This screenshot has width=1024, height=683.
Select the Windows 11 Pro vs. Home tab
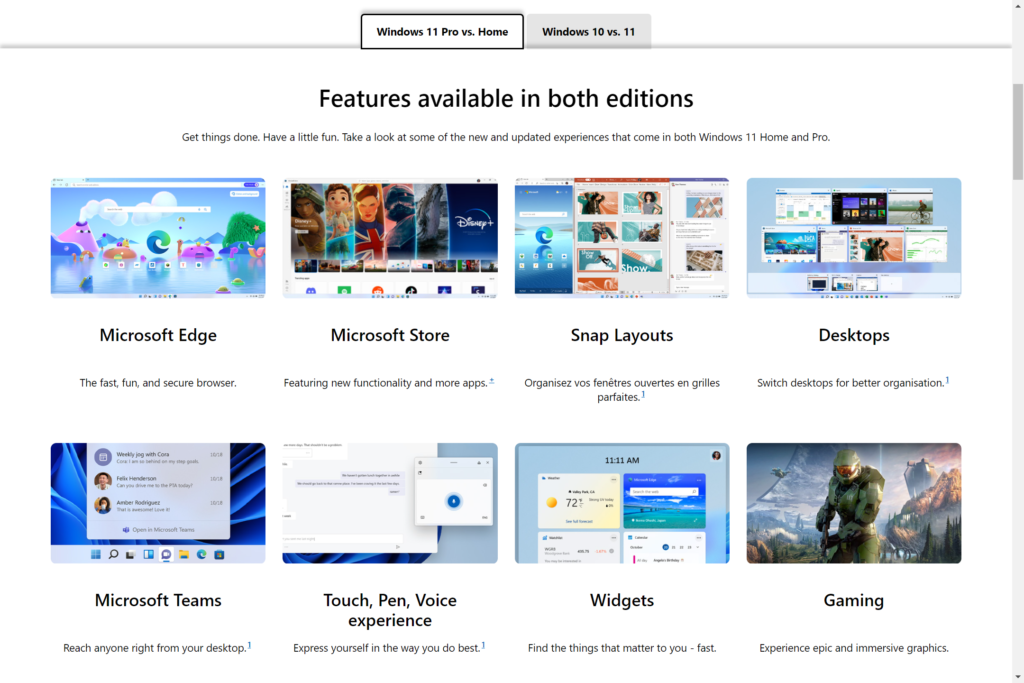tap(442, 32)
